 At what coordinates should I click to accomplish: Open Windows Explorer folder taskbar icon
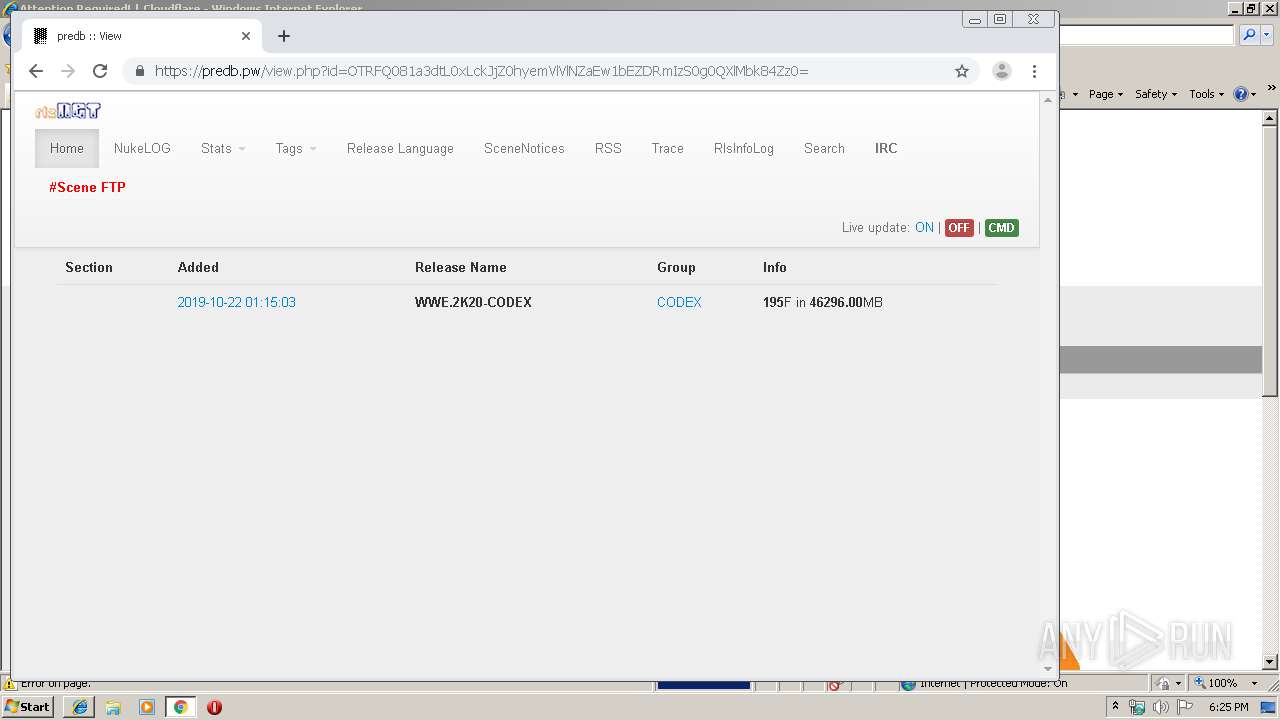click(113, 707)
